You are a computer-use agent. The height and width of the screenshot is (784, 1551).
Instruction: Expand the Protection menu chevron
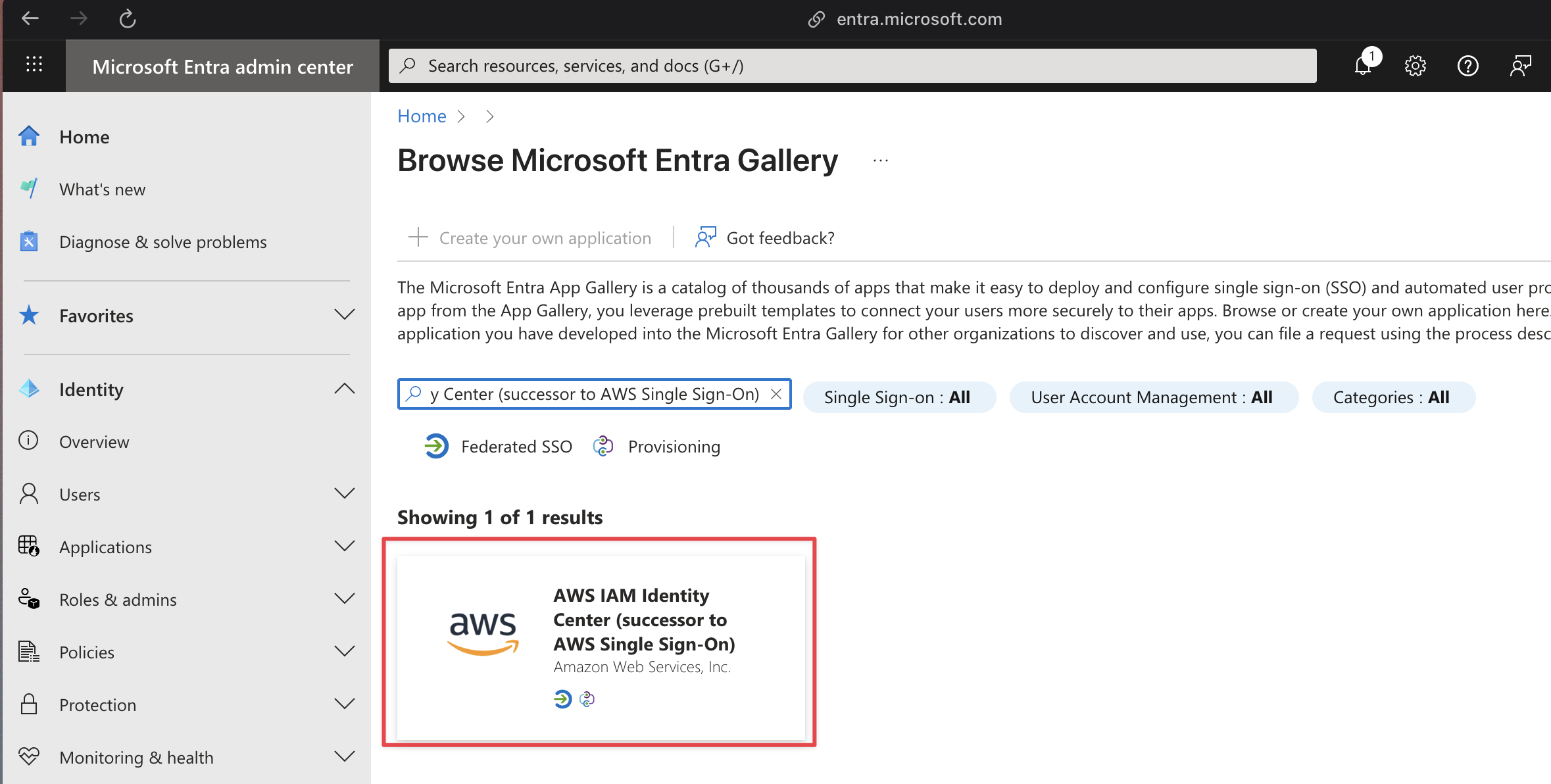point(345,704)
